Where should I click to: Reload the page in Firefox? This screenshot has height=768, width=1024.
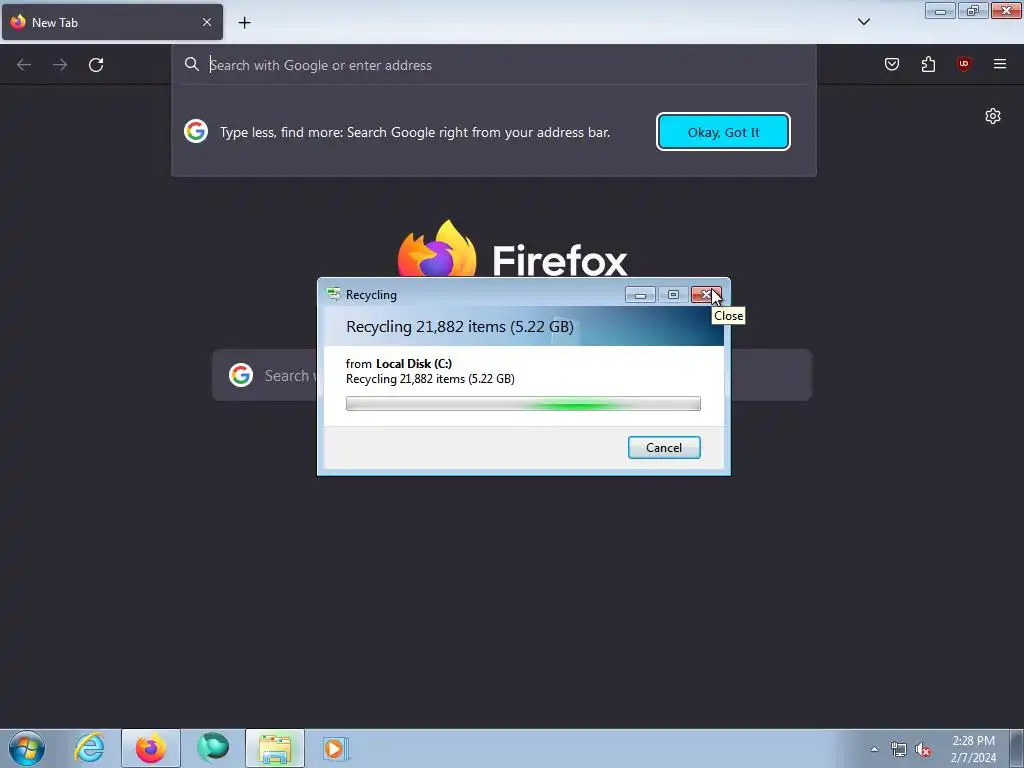96,65
